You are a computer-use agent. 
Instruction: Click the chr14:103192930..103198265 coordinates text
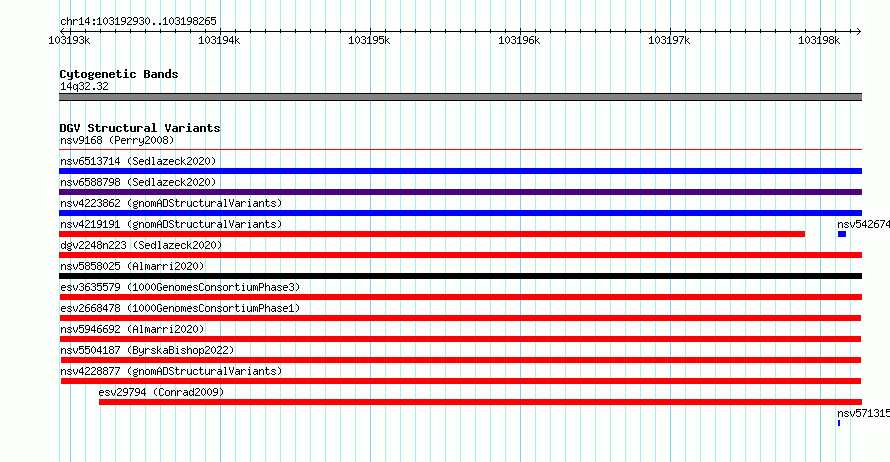pos(138,21)
